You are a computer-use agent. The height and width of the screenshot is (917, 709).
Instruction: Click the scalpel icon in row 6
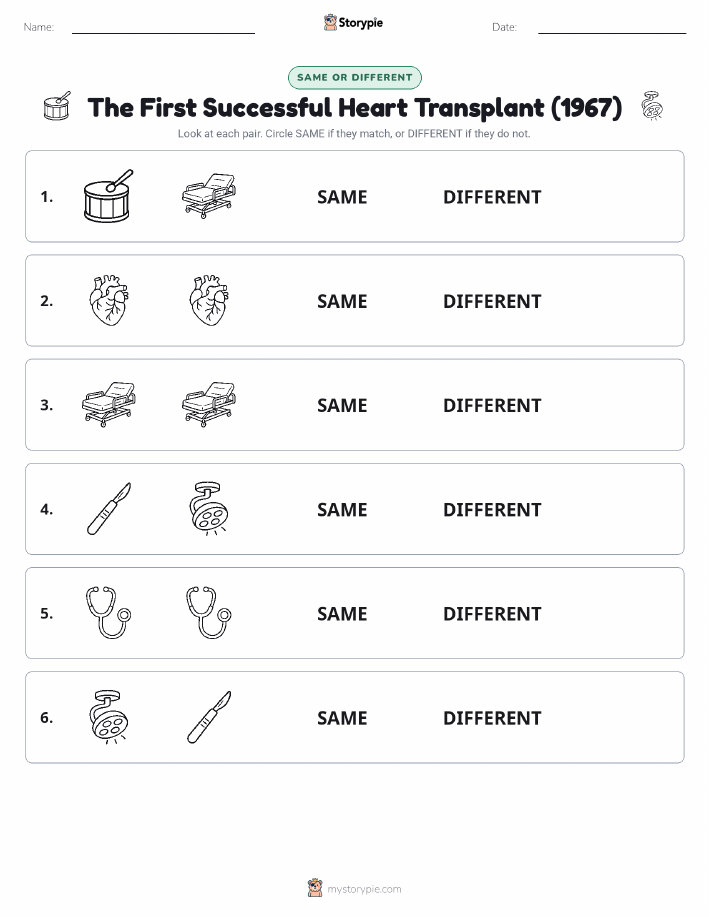point(209,717)
